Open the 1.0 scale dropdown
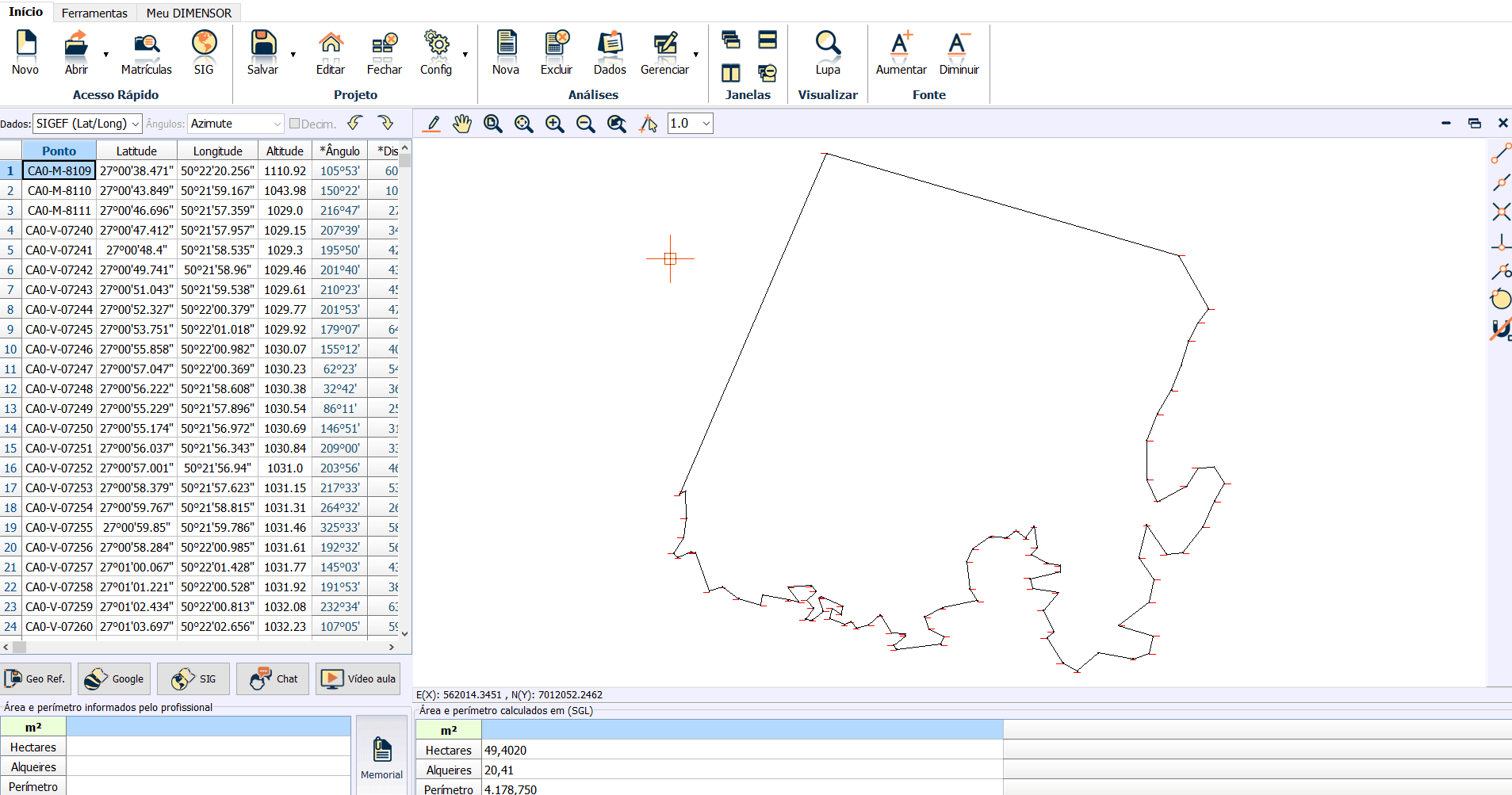The height and width of the screenshot is (795, 1512). point(690,124)
